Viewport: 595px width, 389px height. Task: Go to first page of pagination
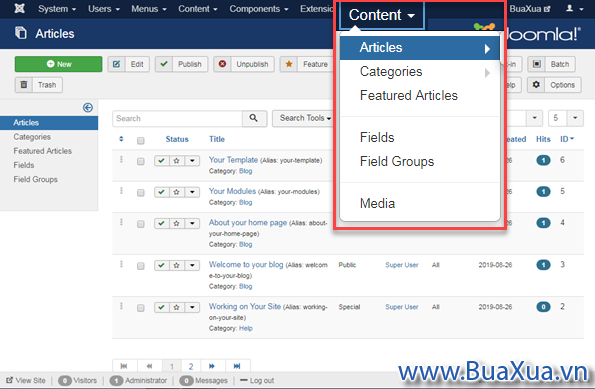[x=124, y=366]
